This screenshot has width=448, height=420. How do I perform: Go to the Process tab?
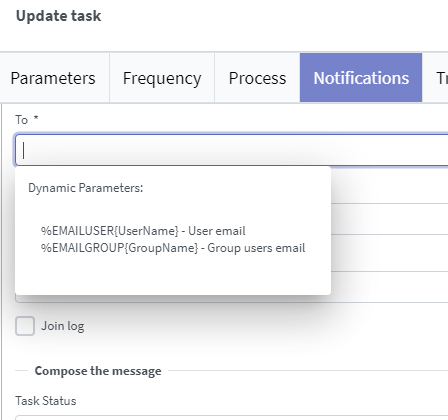point(257,78)
